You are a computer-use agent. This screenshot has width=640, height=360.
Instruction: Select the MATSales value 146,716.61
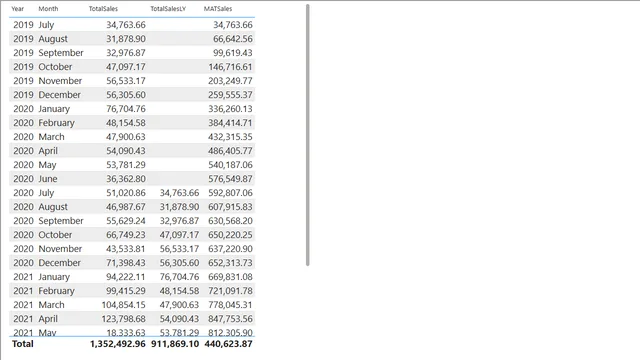pos(230,67)
